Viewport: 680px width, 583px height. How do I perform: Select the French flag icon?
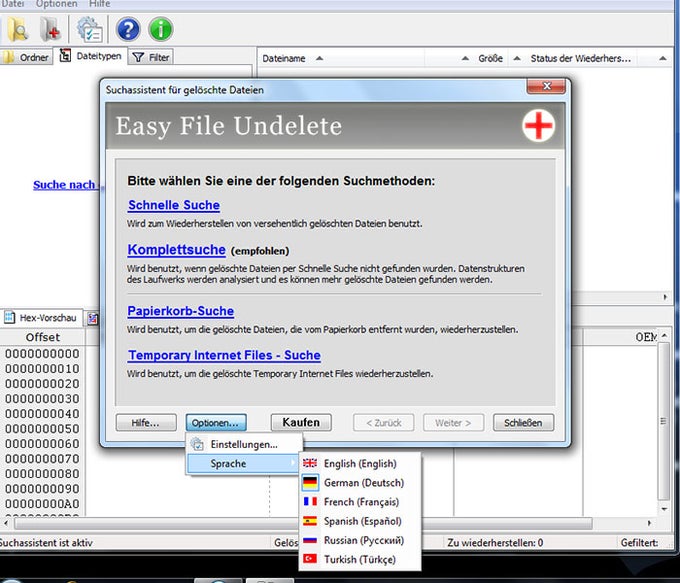coord(310,501)
